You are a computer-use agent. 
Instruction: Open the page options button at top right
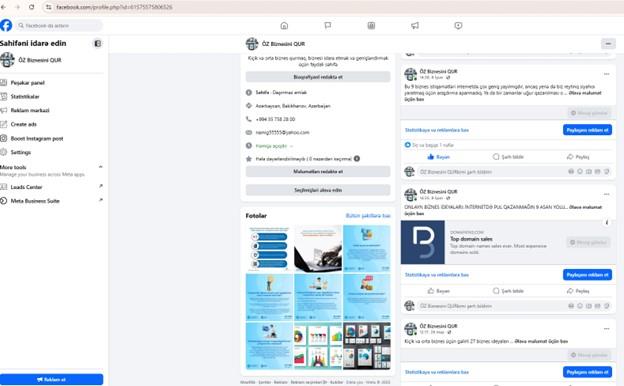[608, 44]
